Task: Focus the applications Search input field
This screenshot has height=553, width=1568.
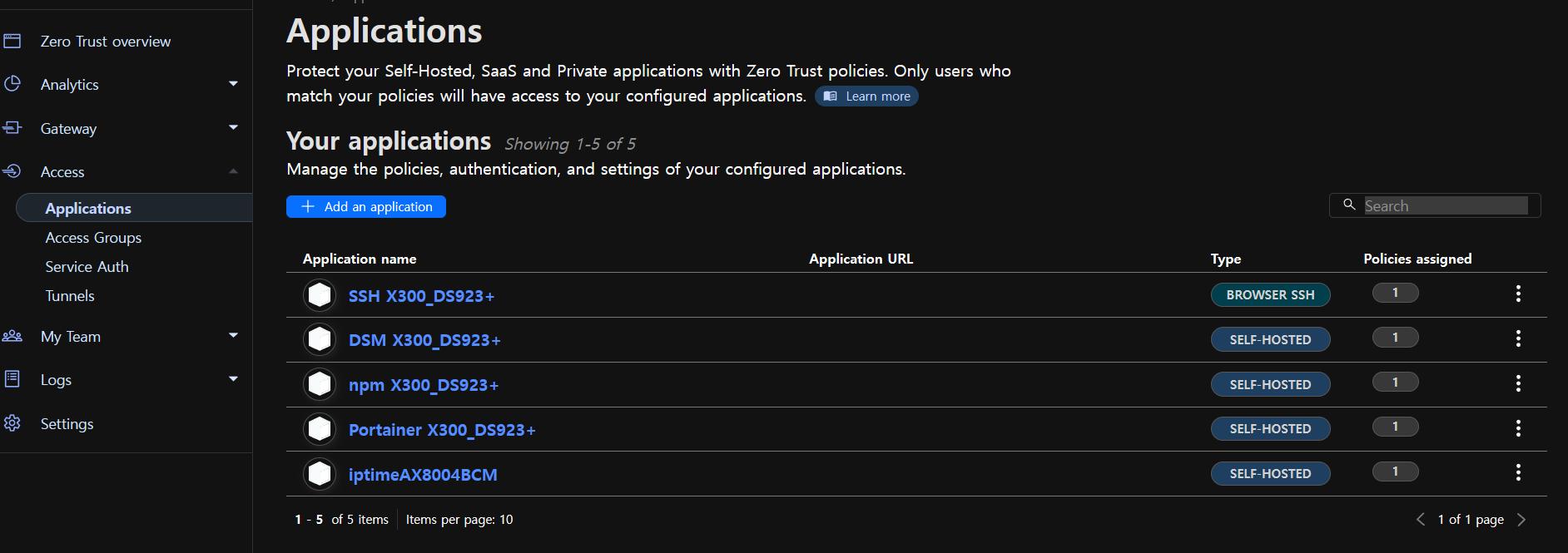Action: pos(1446,205)
